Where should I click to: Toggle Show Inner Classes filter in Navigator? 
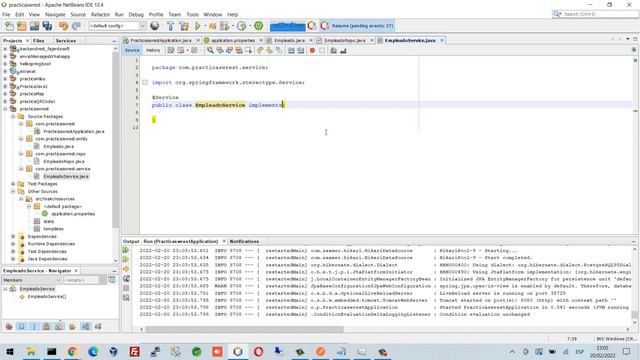point(59,327)
